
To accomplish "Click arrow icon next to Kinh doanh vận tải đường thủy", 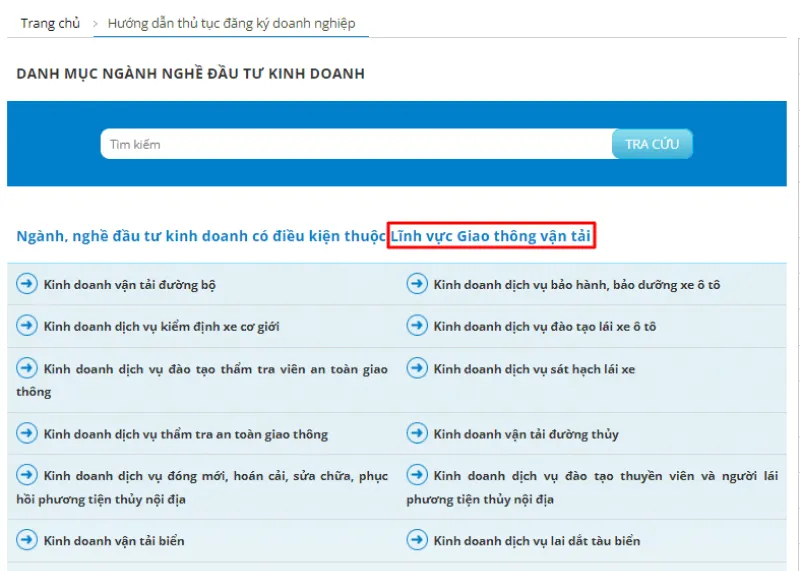I will click(417, 433).
